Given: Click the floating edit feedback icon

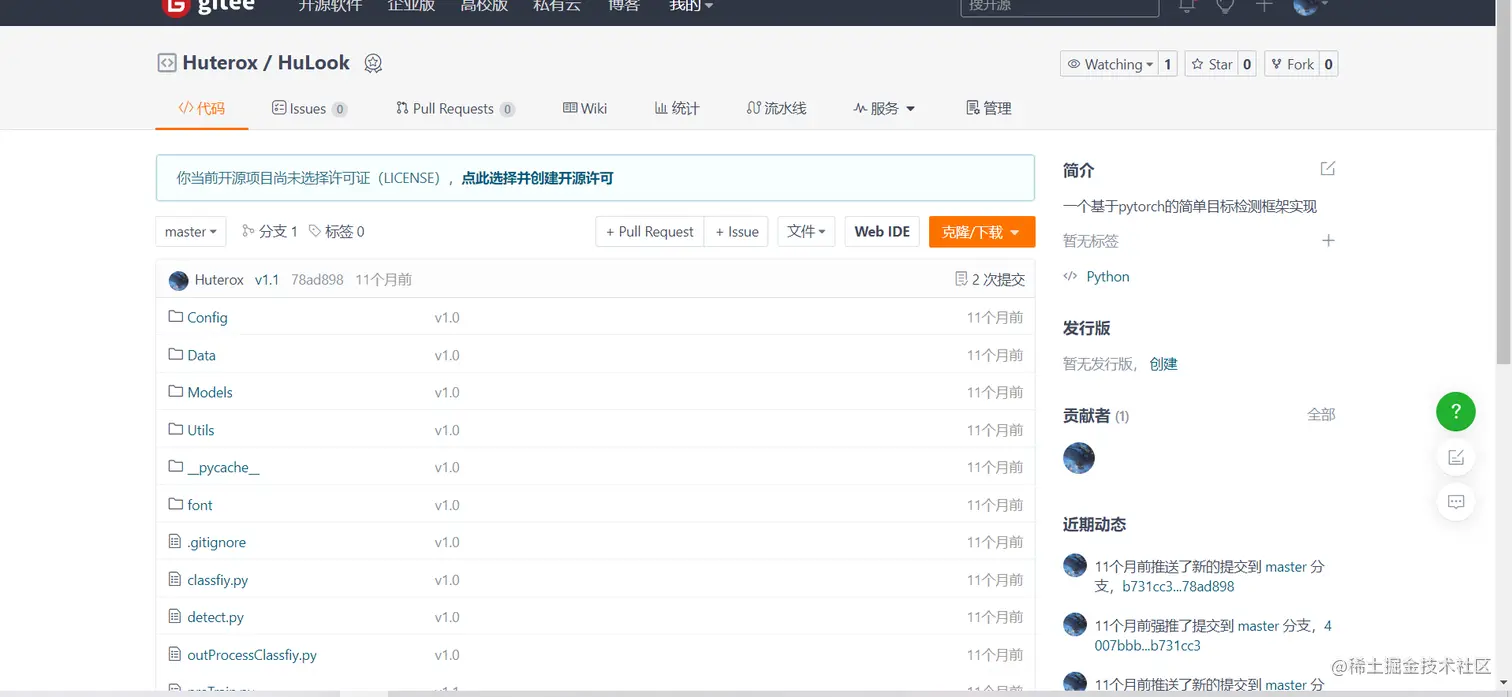Looking at the screenshot, I should (1456, 457).
